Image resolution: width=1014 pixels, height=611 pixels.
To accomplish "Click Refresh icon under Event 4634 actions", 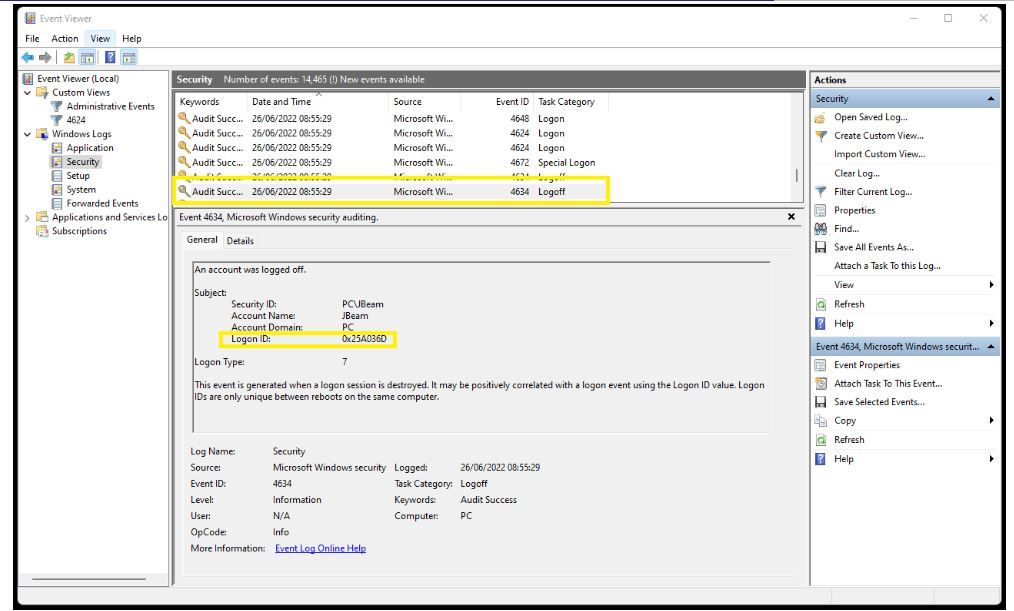I will click(x=821, y=440).
